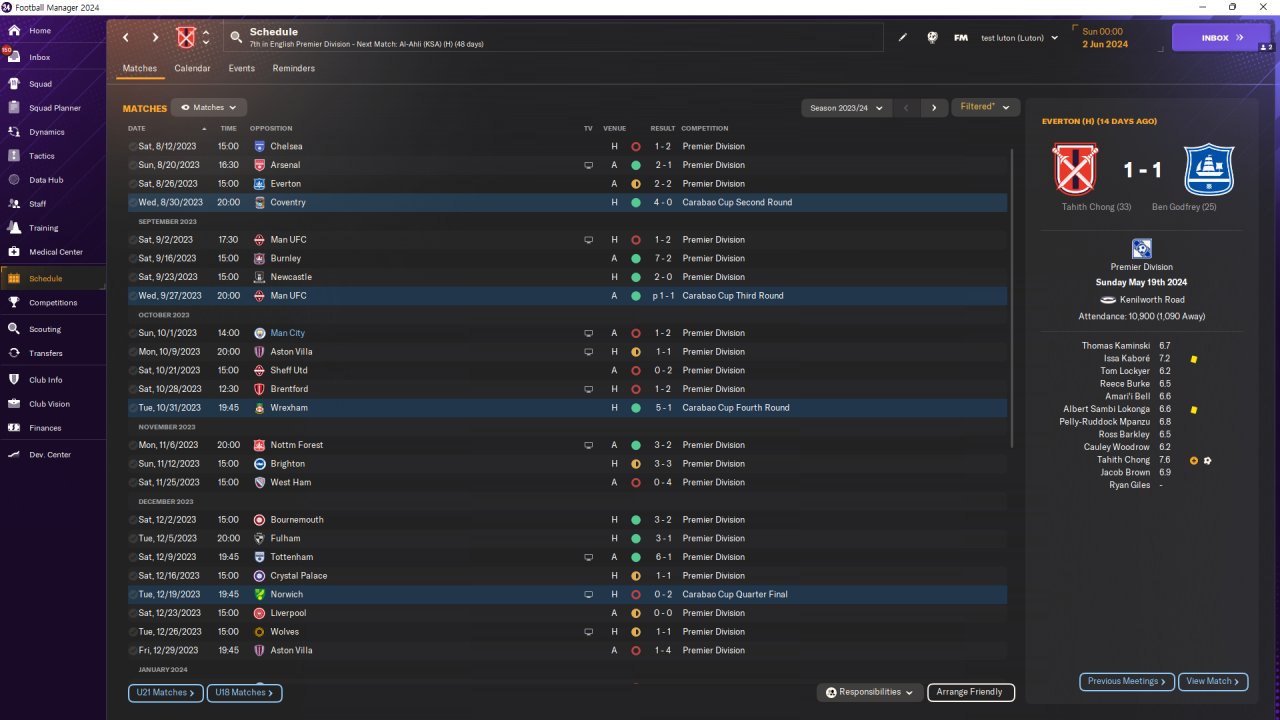This screenshot has width=1280, height=720.
Task: Open the Competitions trophy icon
Action: coord(14,302)
